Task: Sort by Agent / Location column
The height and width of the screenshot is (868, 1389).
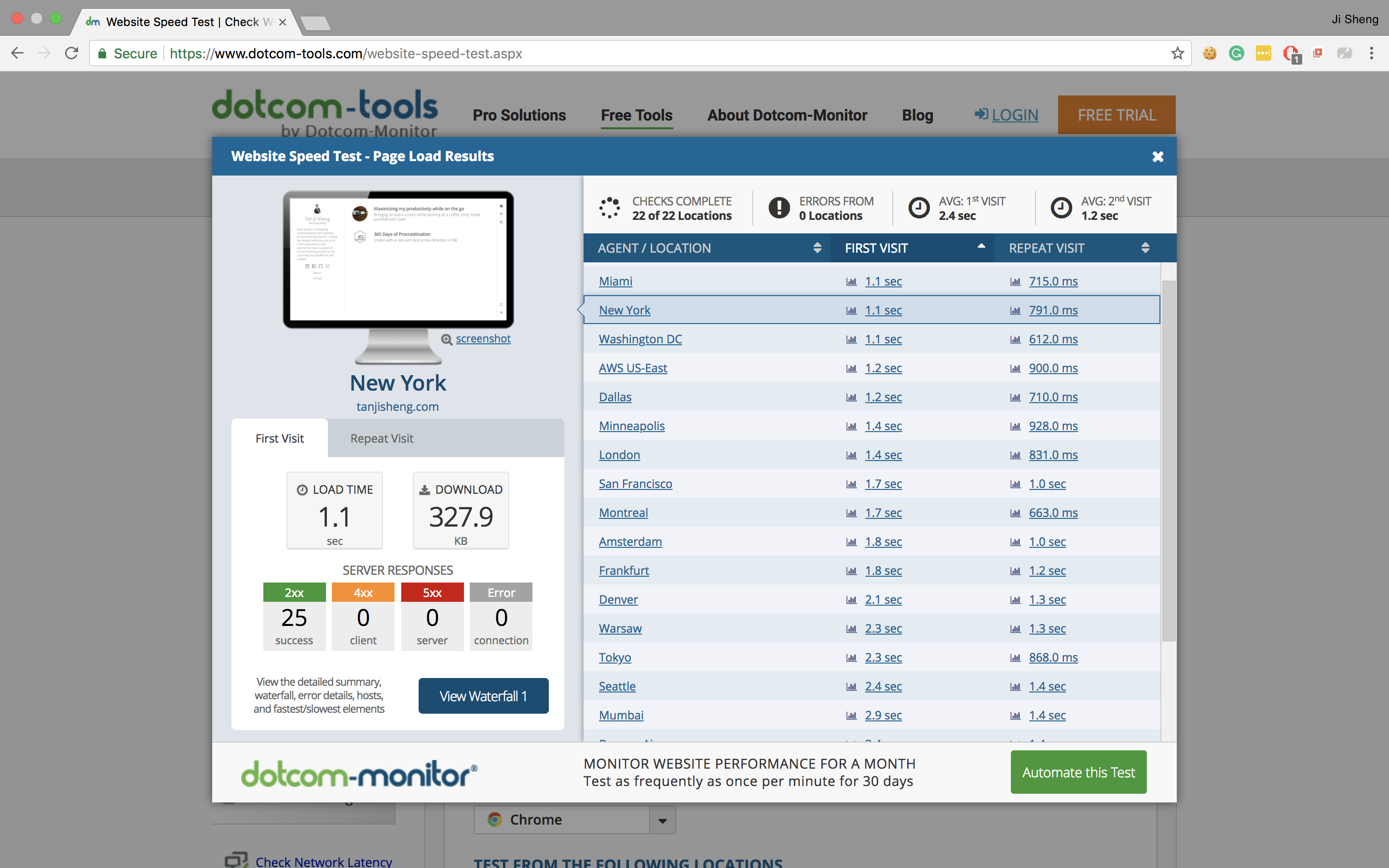Action: point(707,248)
